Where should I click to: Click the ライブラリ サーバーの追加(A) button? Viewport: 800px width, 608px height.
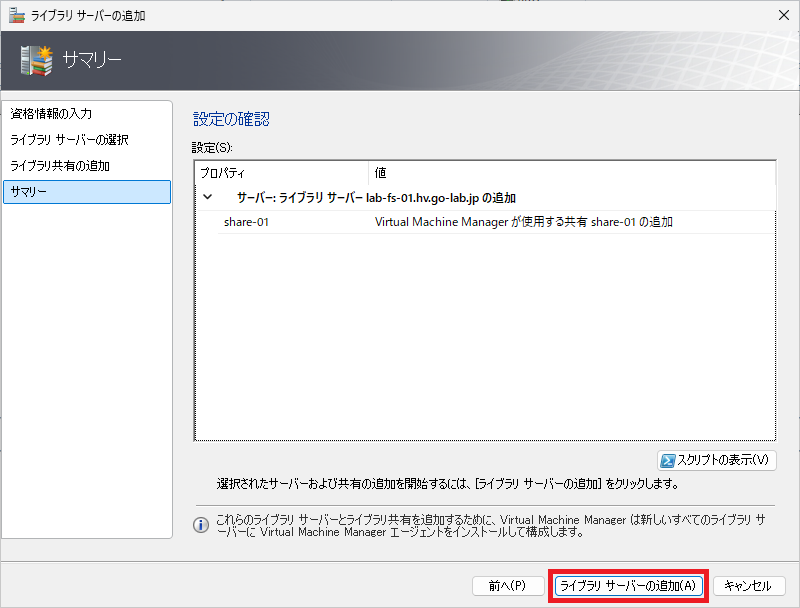click(628, 586)
